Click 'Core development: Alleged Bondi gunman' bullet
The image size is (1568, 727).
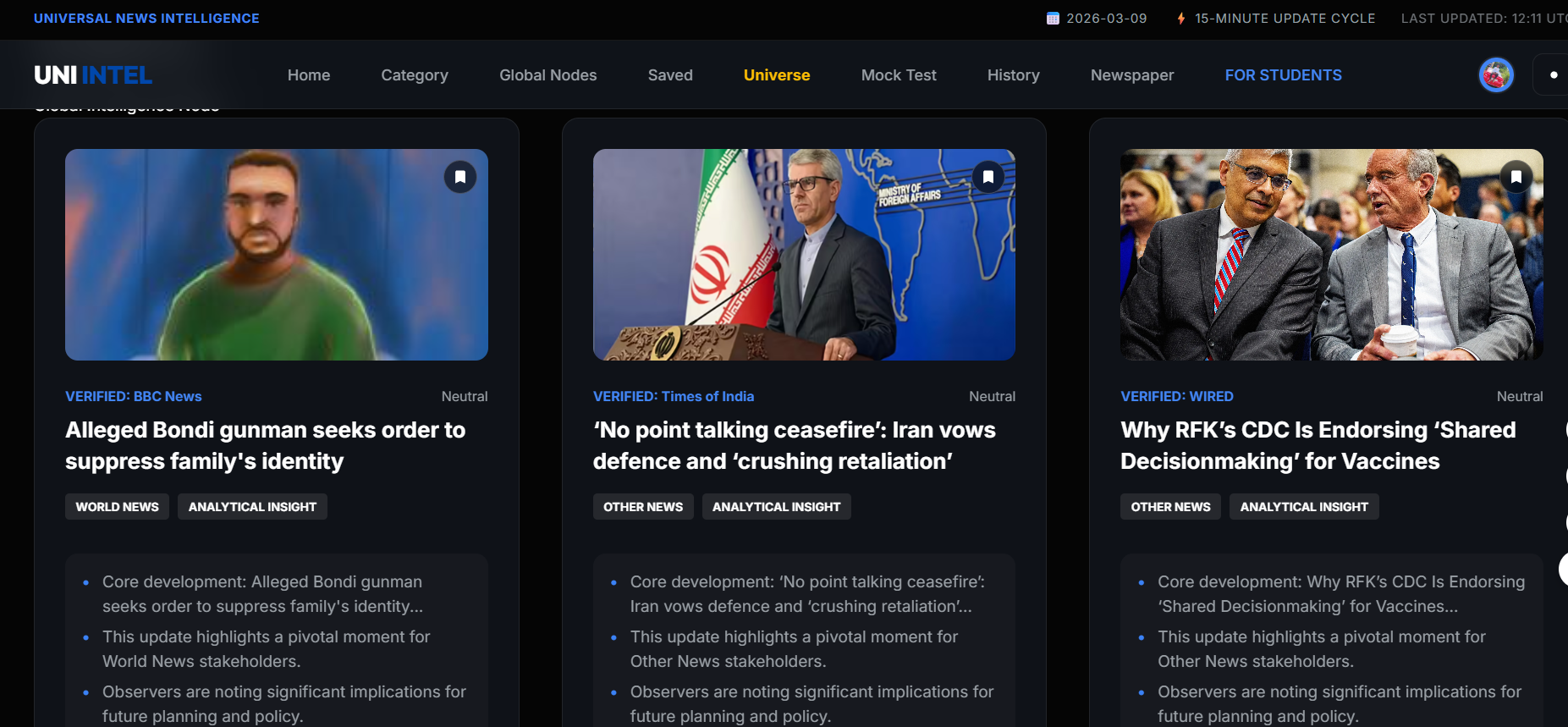coord(263,594)
